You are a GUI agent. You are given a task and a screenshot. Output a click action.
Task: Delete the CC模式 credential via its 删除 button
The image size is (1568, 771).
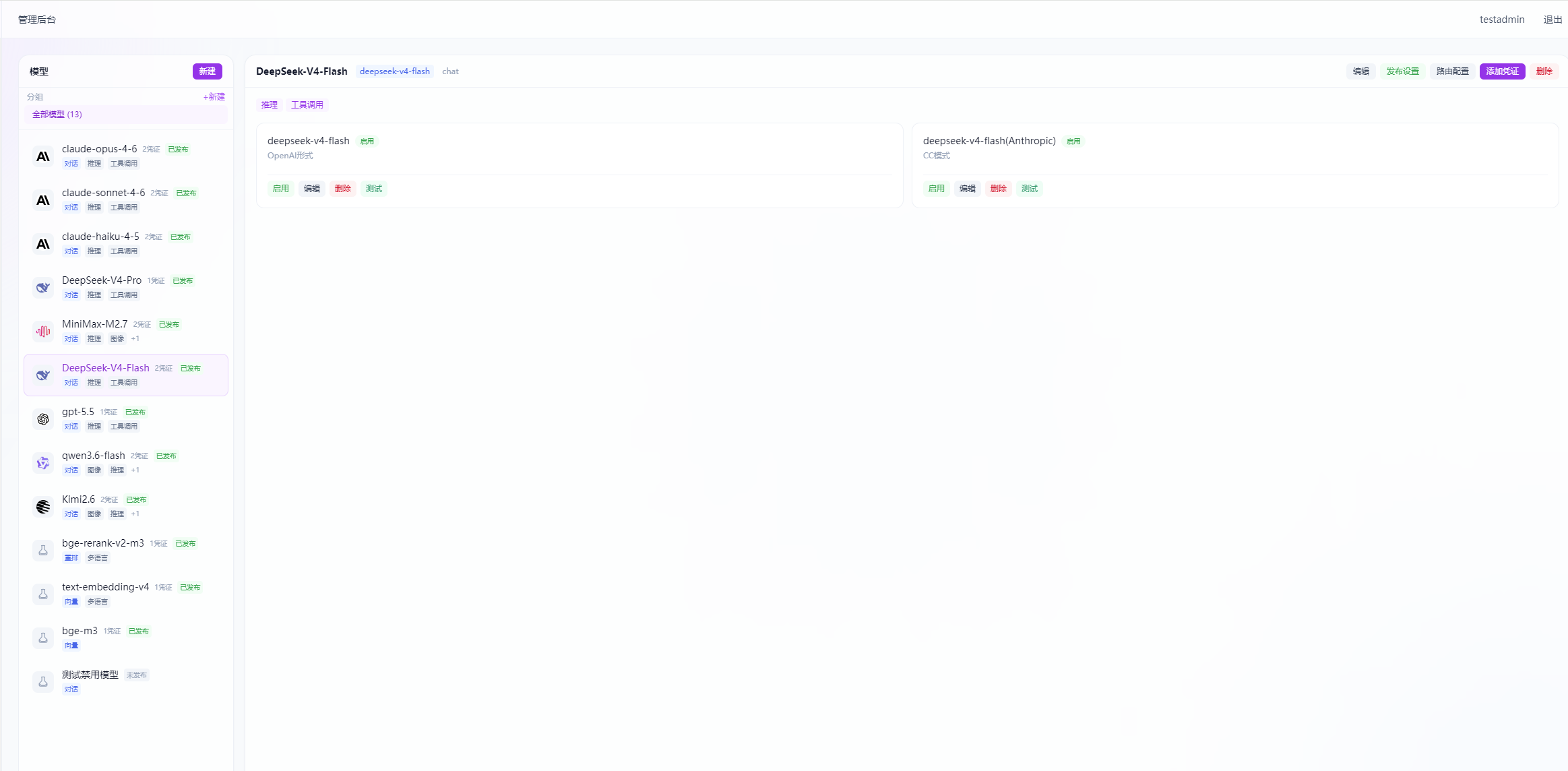(999, 189)
